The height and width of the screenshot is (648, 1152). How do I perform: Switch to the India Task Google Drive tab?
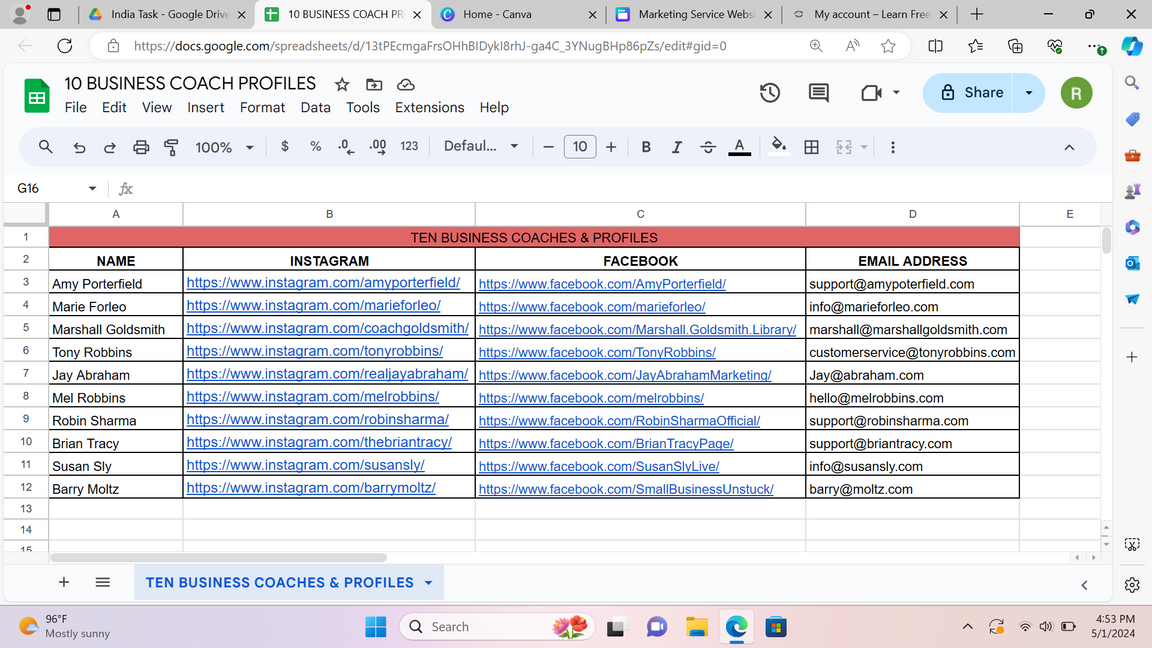(168, 14)
